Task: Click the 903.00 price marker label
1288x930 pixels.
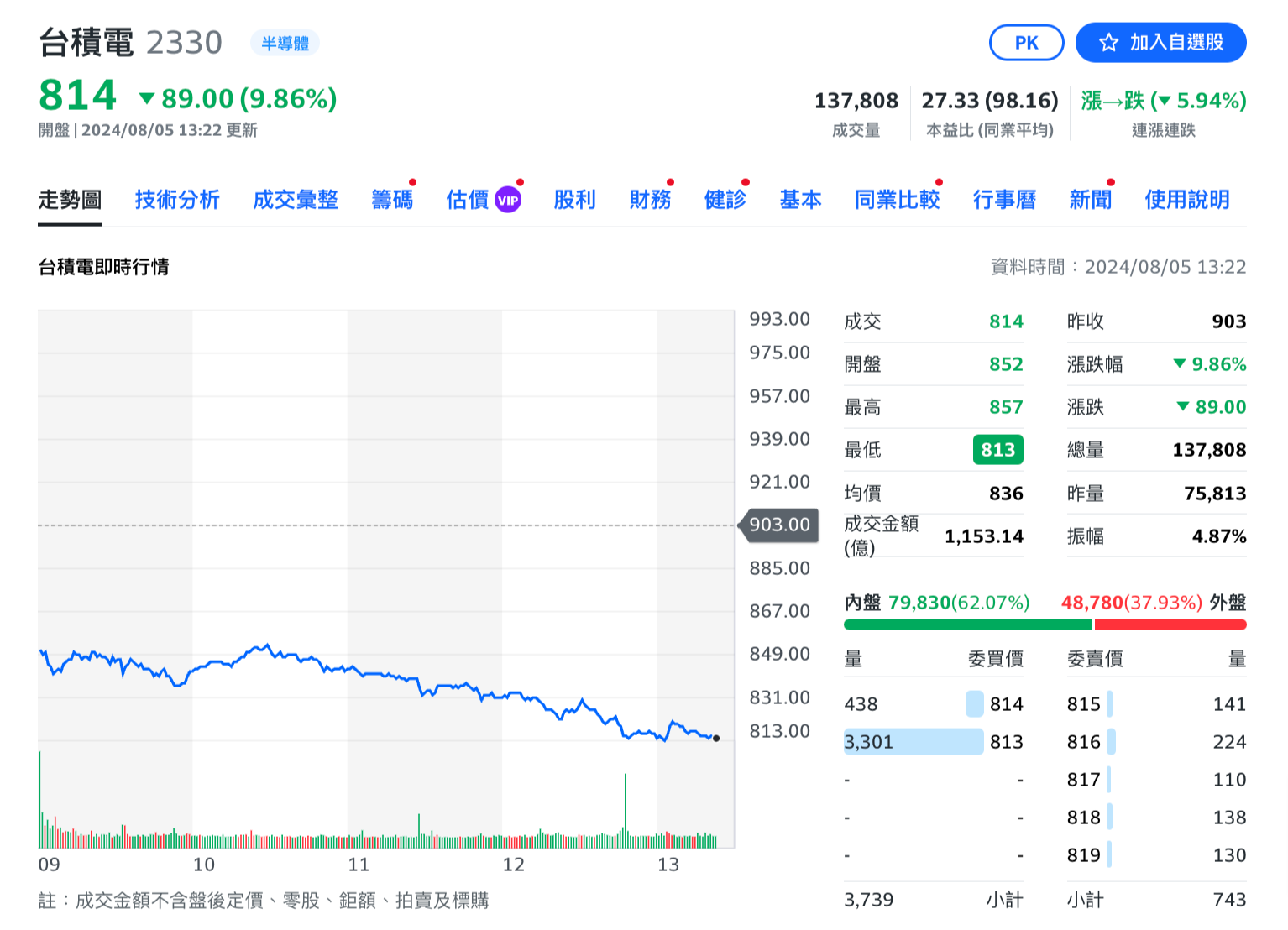Action: 778,525
